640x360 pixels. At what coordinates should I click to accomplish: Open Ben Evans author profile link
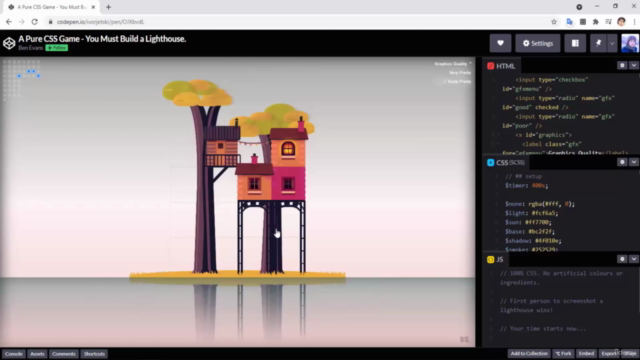(30, 48)
